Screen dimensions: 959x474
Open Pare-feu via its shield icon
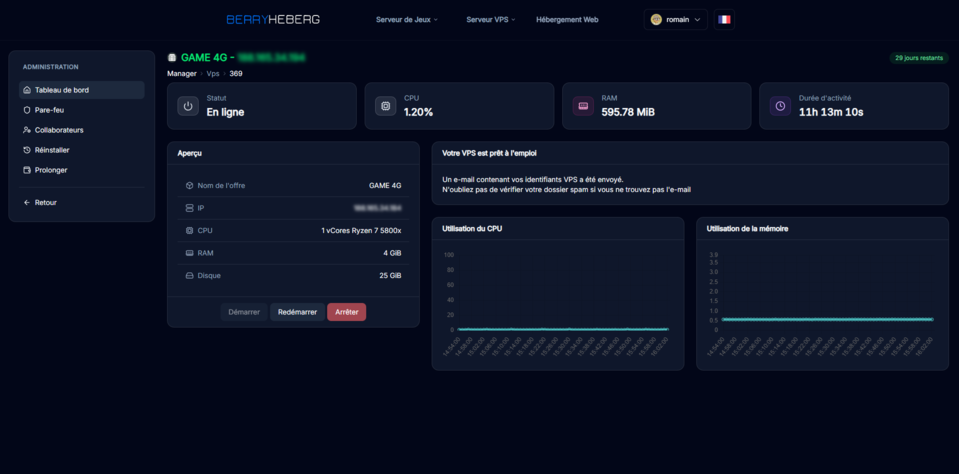click(26, 110)
